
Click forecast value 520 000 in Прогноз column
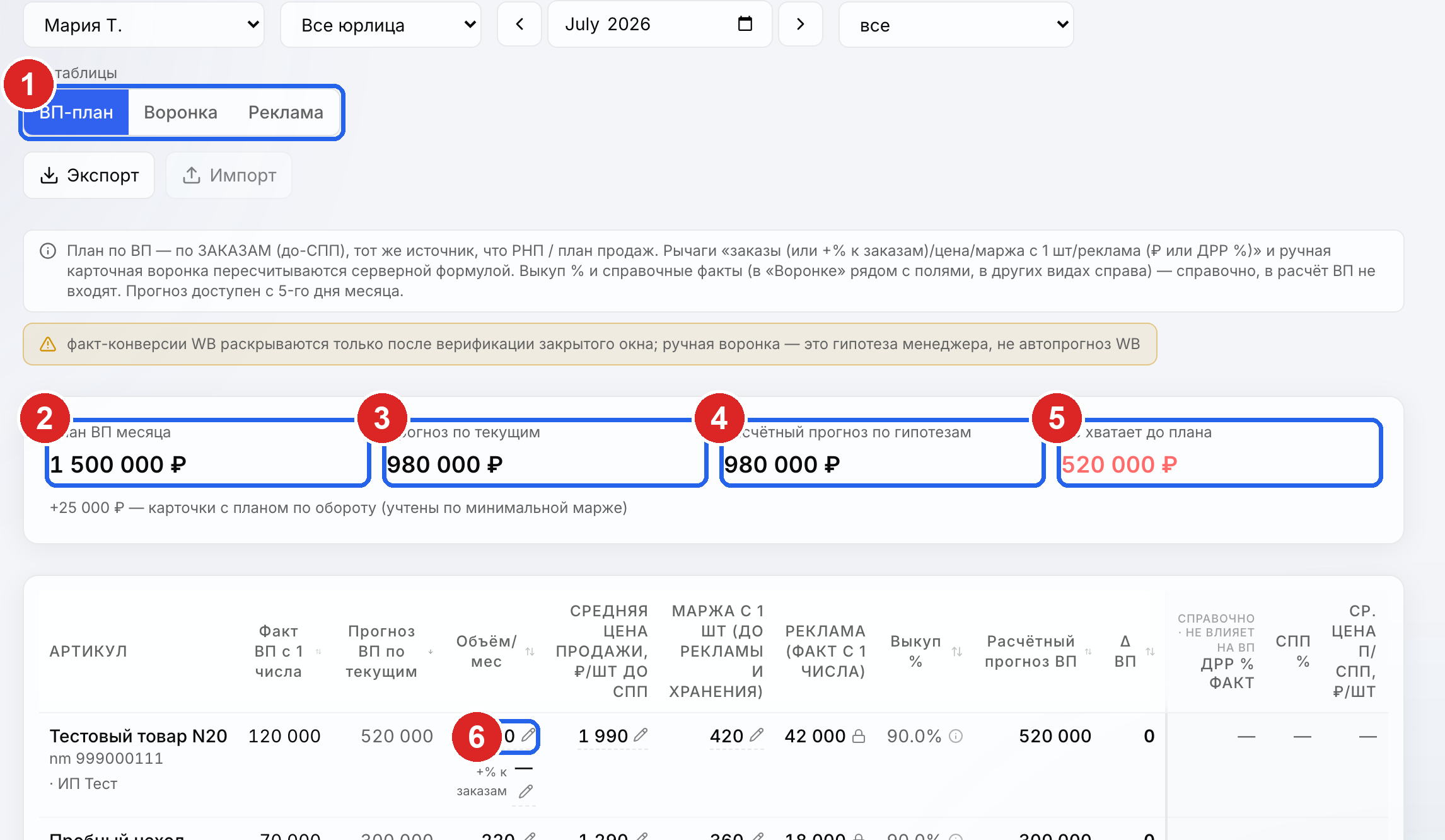point(397,736)
